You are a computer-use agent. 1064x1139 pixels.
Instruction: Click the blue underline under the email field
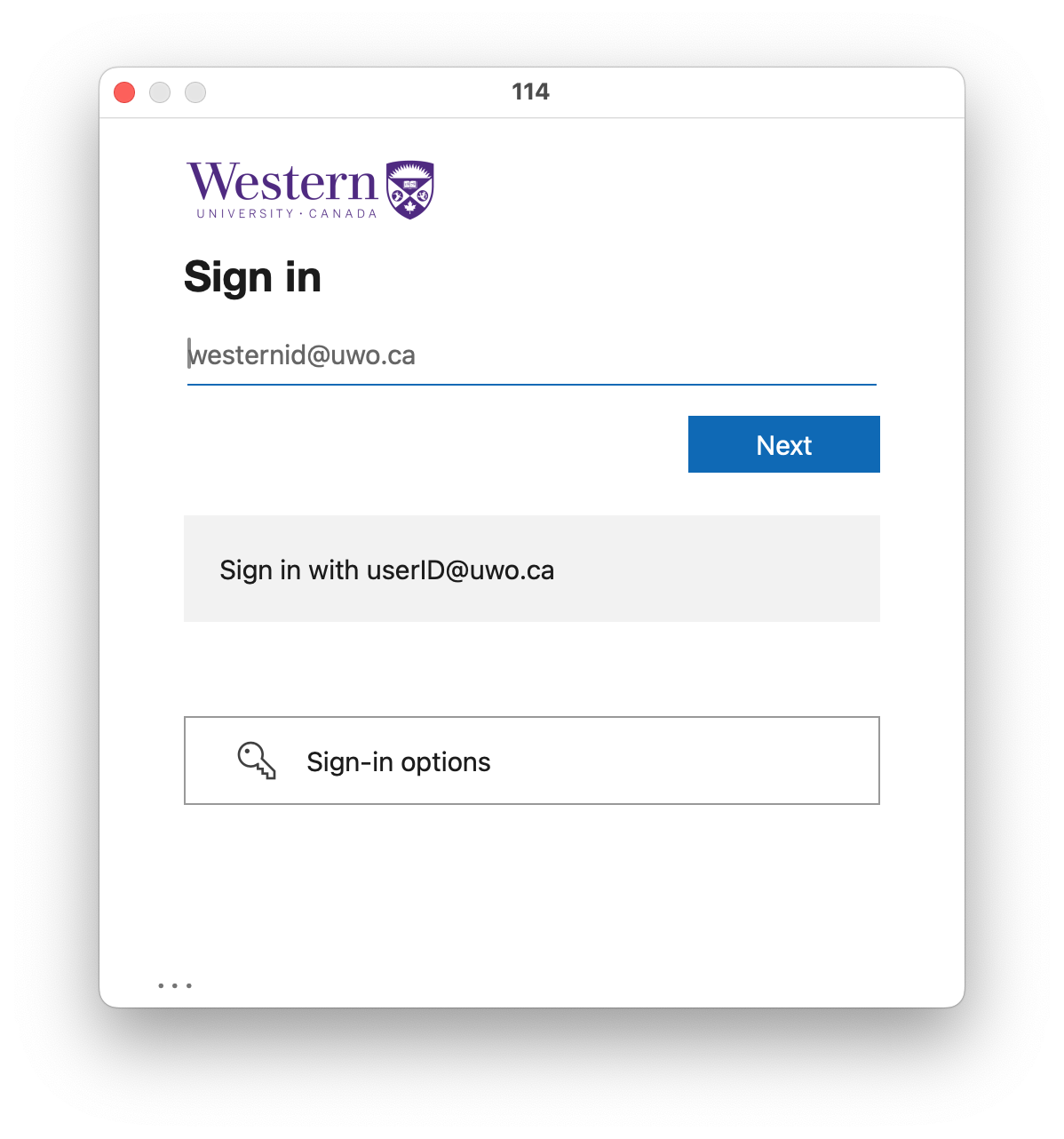pyautogui.click(x=531, y=385)
